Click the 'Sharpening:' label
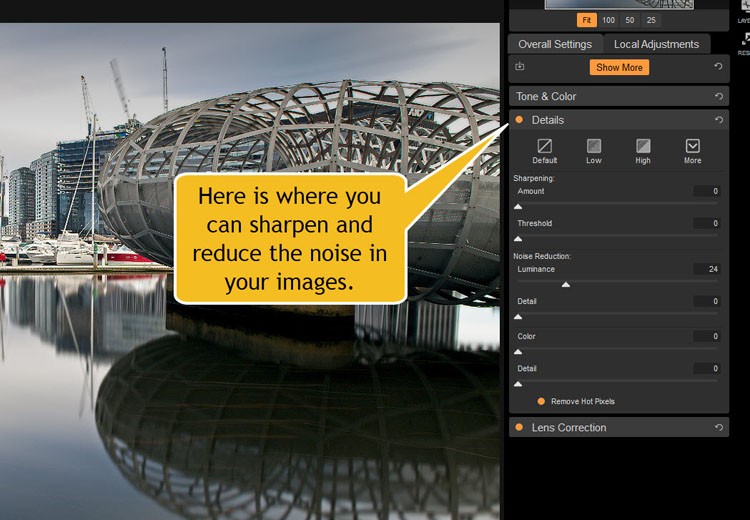This screenshot has height=520, width=750. [534, 178]
